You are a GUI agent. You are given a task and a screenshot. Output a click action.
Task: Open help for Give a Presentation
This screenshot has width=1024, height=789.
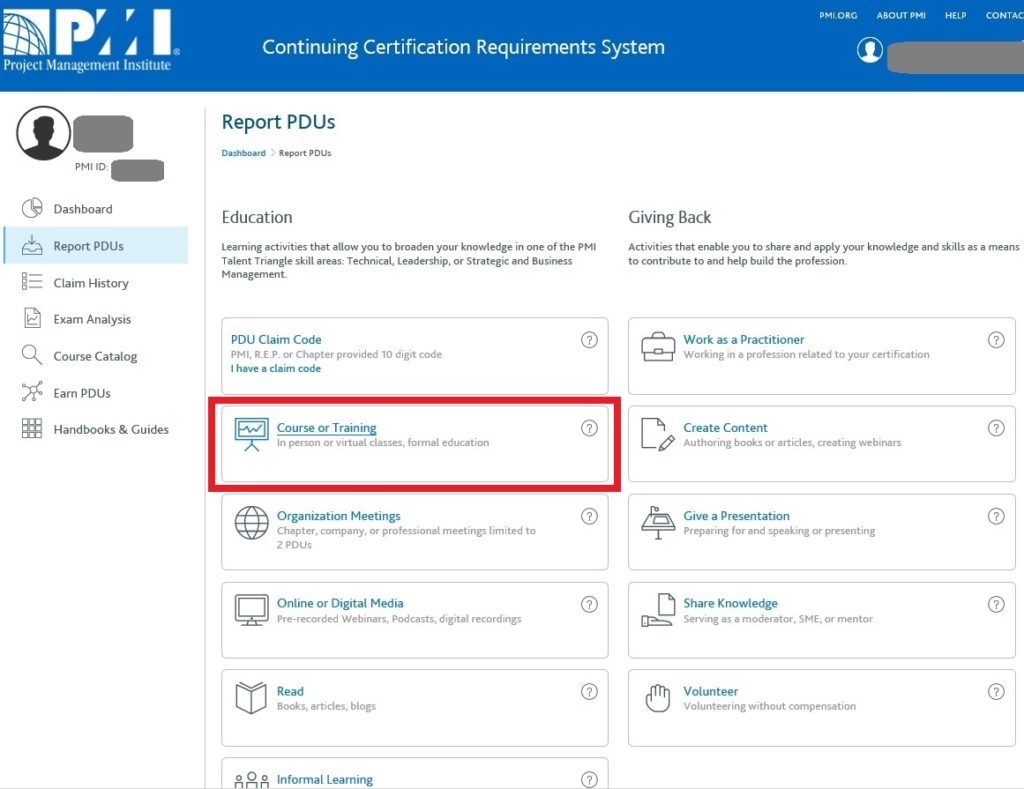point(996,516)
